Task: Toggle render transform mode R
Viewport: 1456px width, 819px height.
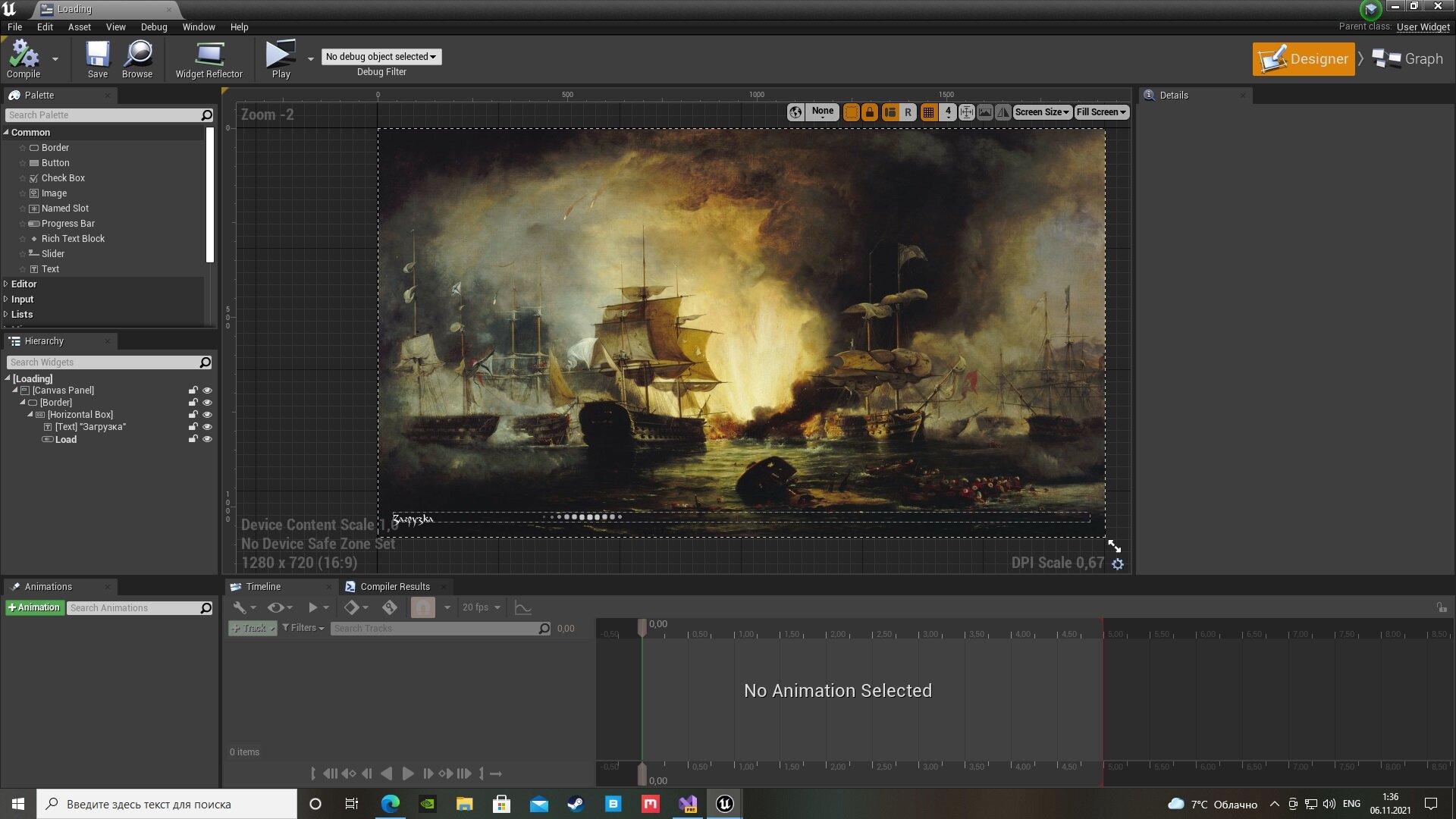Action: 908,112
